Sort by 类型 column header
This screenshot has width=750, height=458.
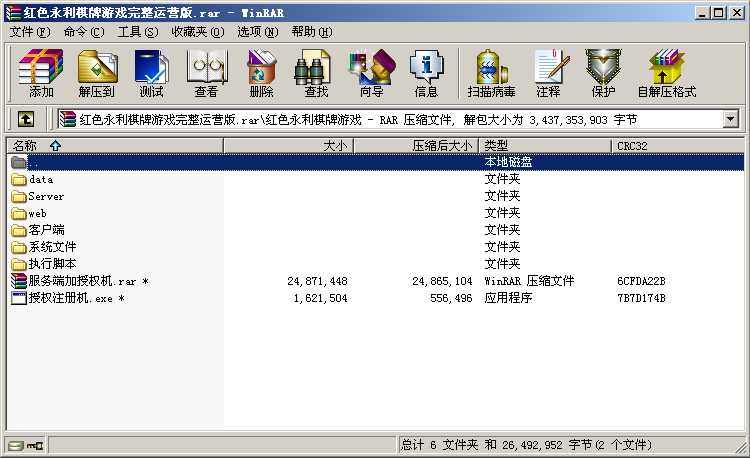[545, 145]
